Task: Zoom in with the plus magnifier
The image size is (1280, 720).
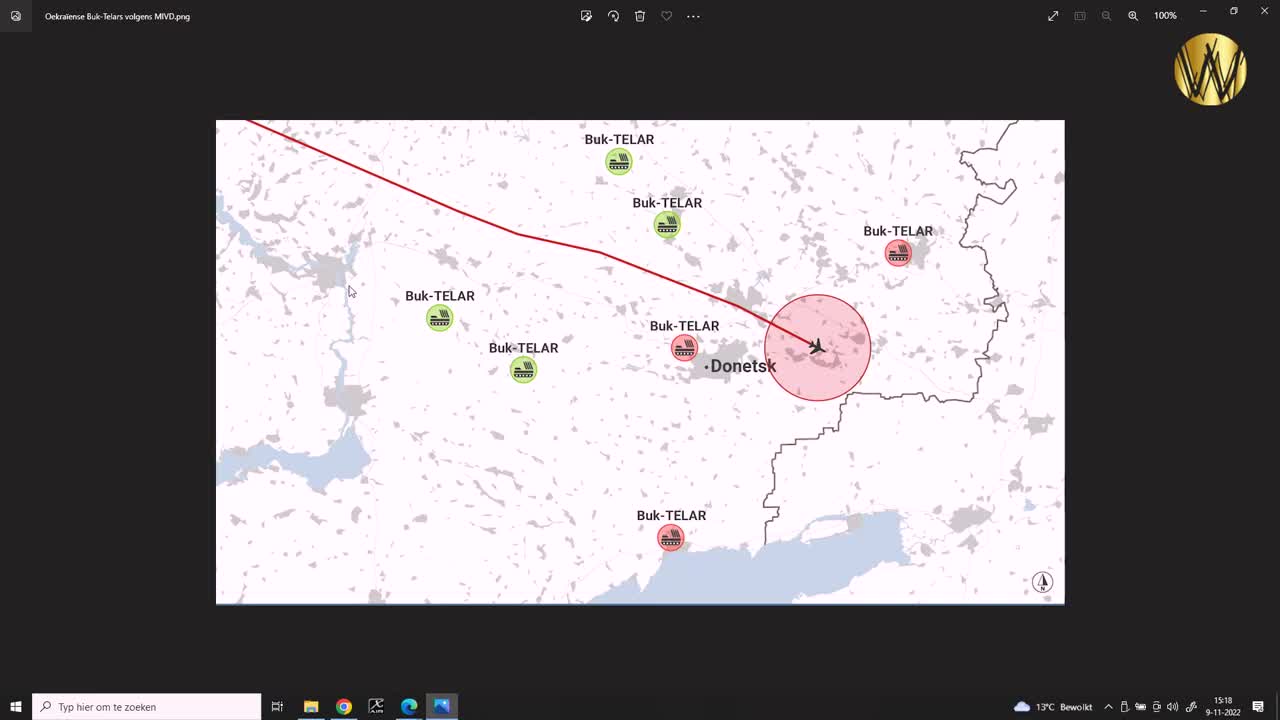Action: [x=1133, y=16]
